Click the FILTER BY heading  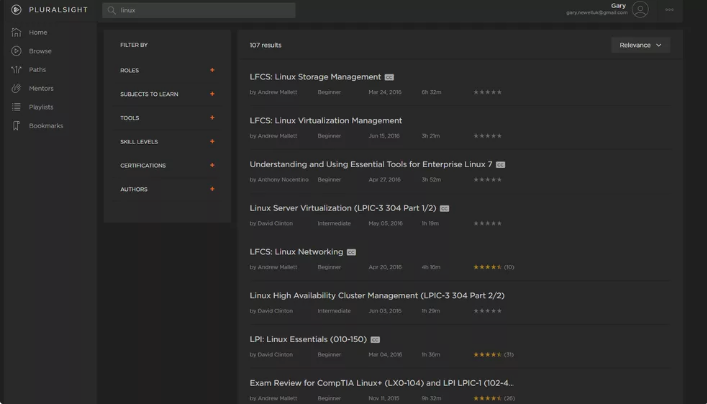point(134,45)
